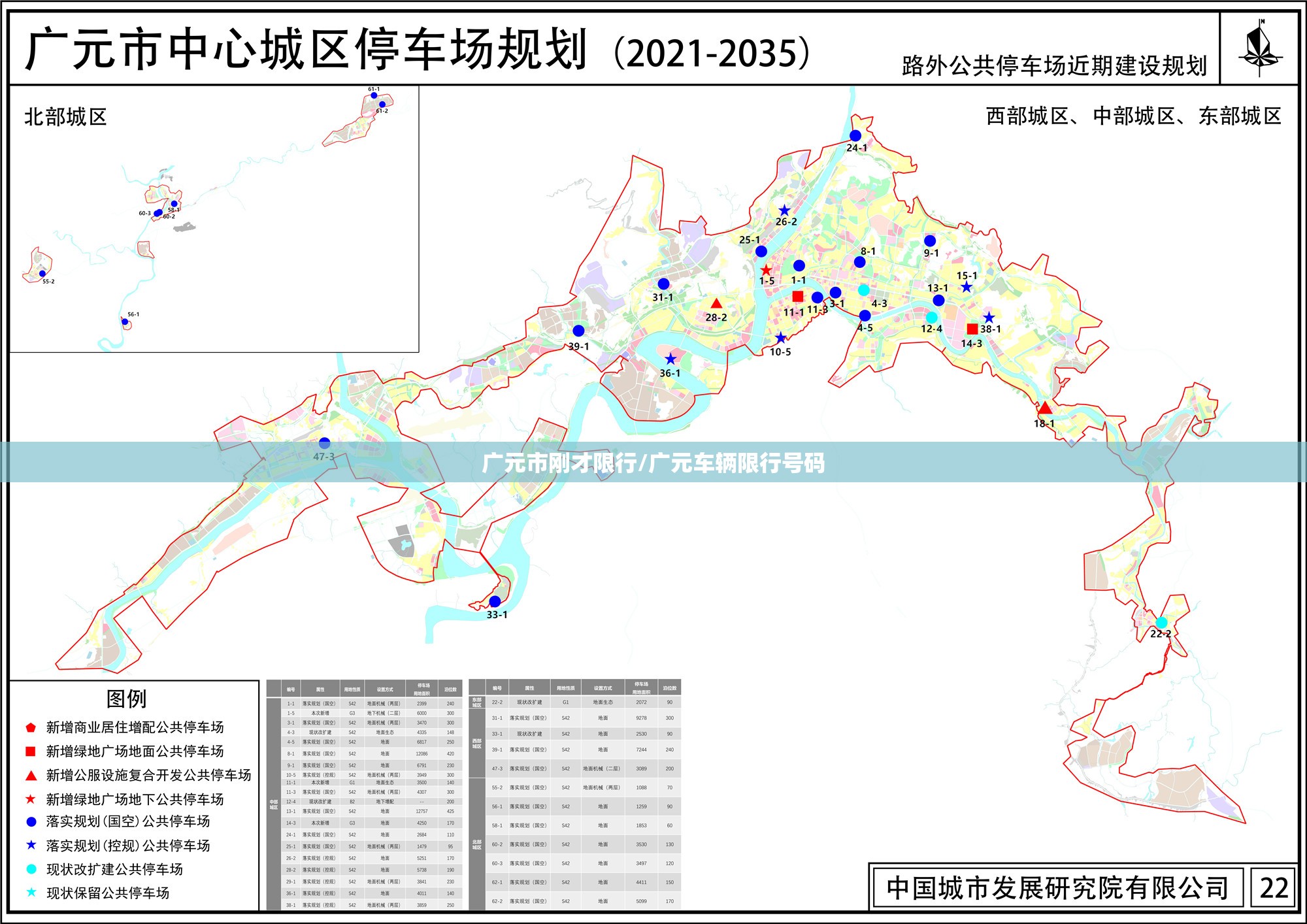This screenshot has width=1307, height=924.
Task: Click the blue circle marker labeled 24-1
Action: 855,135
